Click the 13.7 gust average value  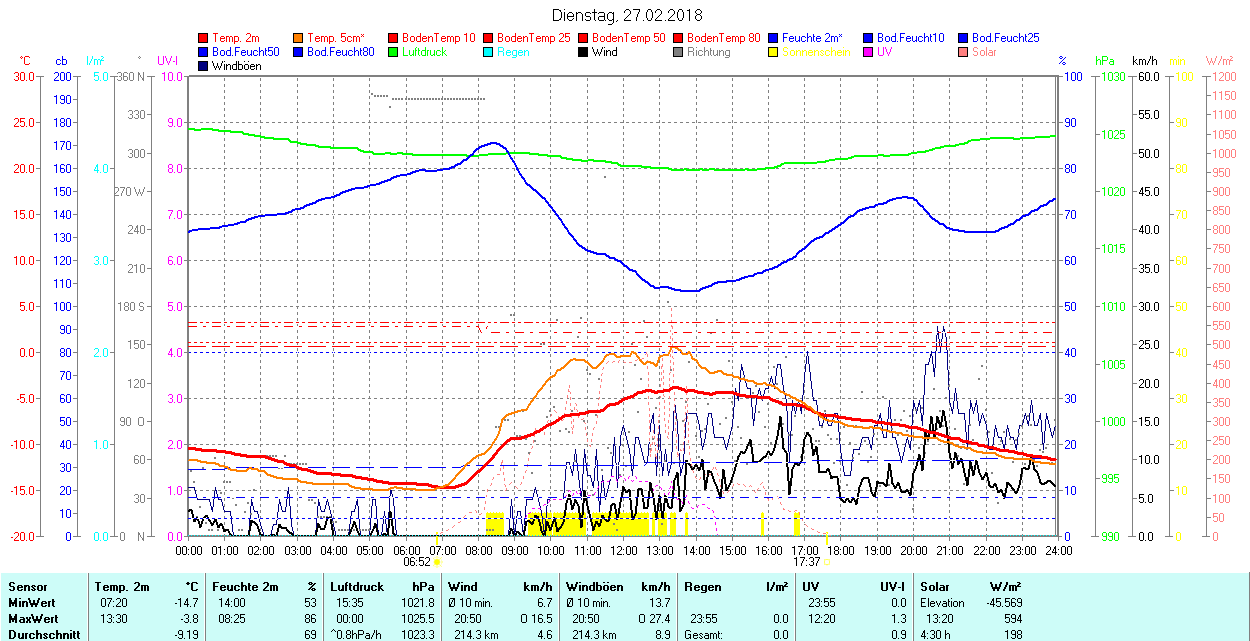pyautogui.click(x=658, y=603)
